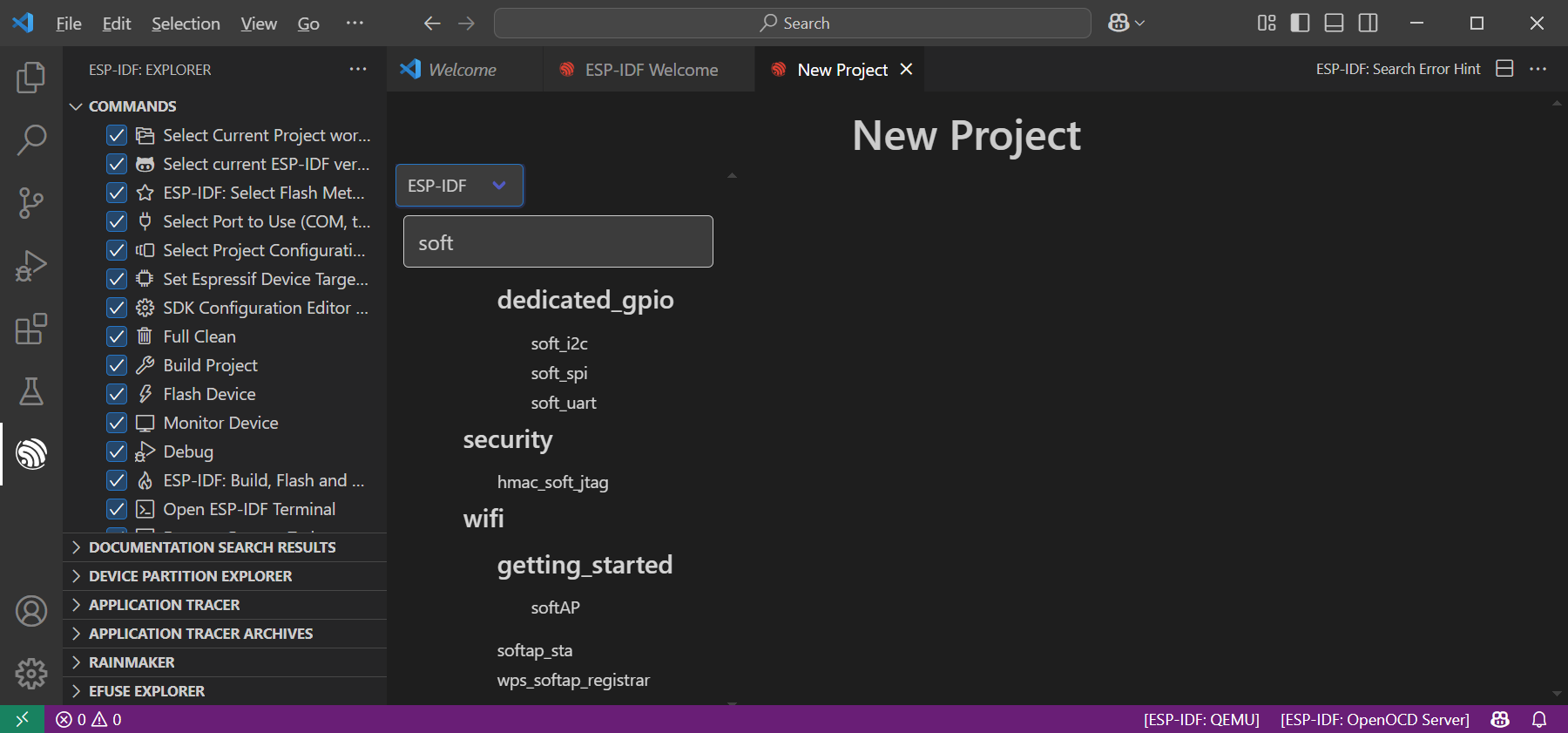Open the Extensions view

coord(31,329)
